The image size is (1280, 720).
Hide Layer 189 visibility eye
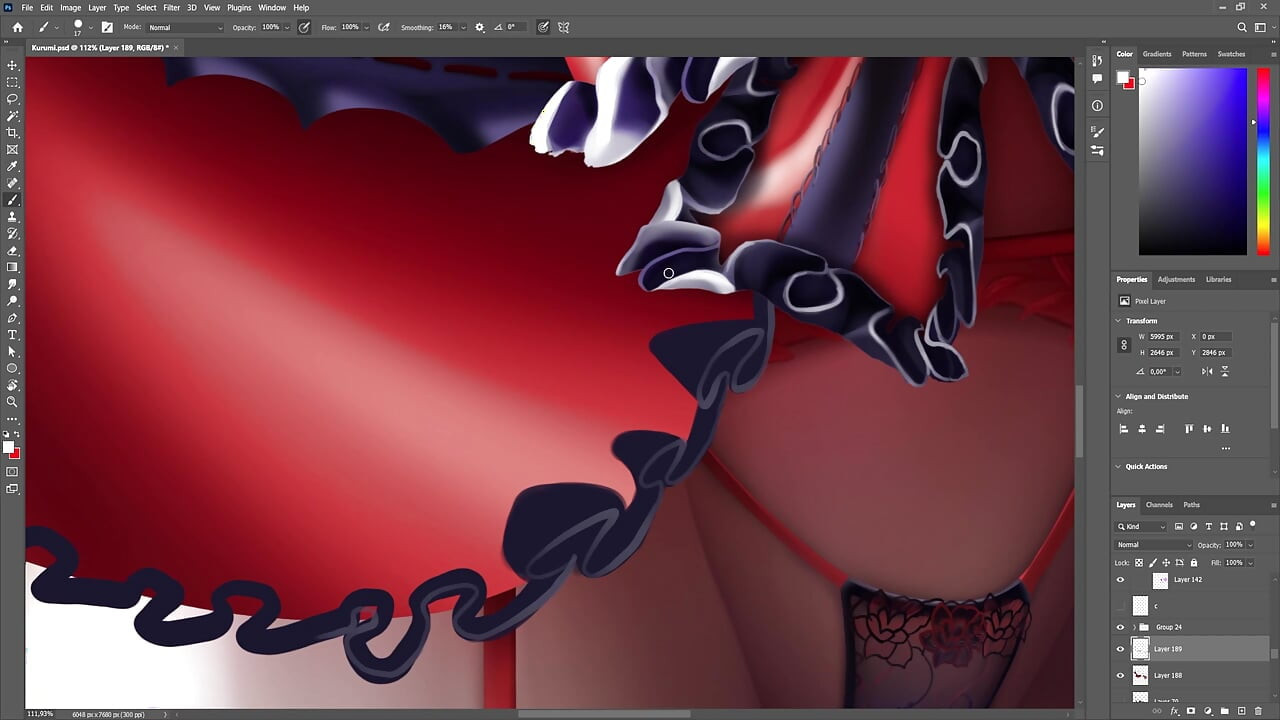[1120, 649]
